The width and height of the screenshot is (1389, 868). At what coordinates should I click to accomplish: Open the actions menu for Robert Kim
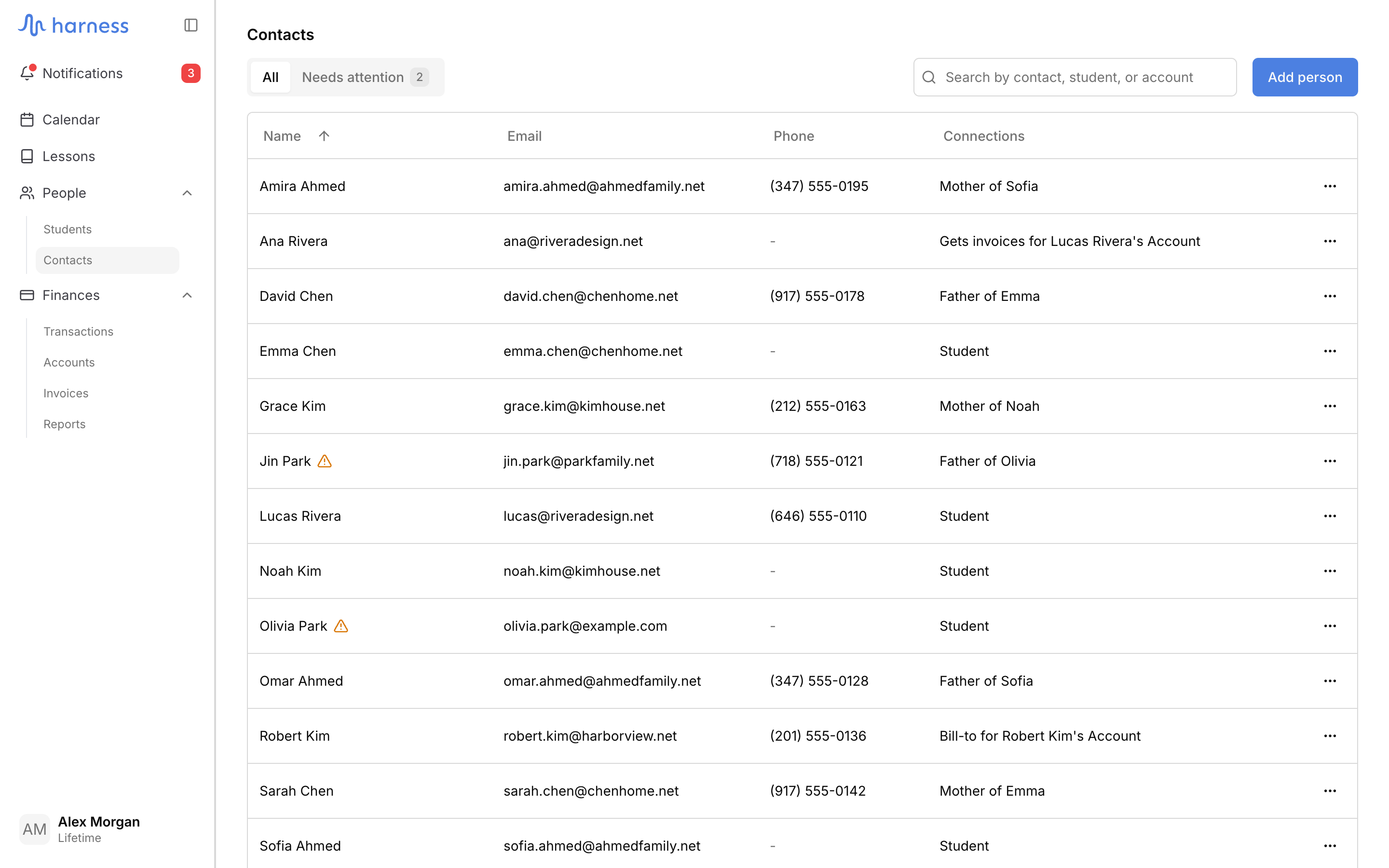(1330, 736)
